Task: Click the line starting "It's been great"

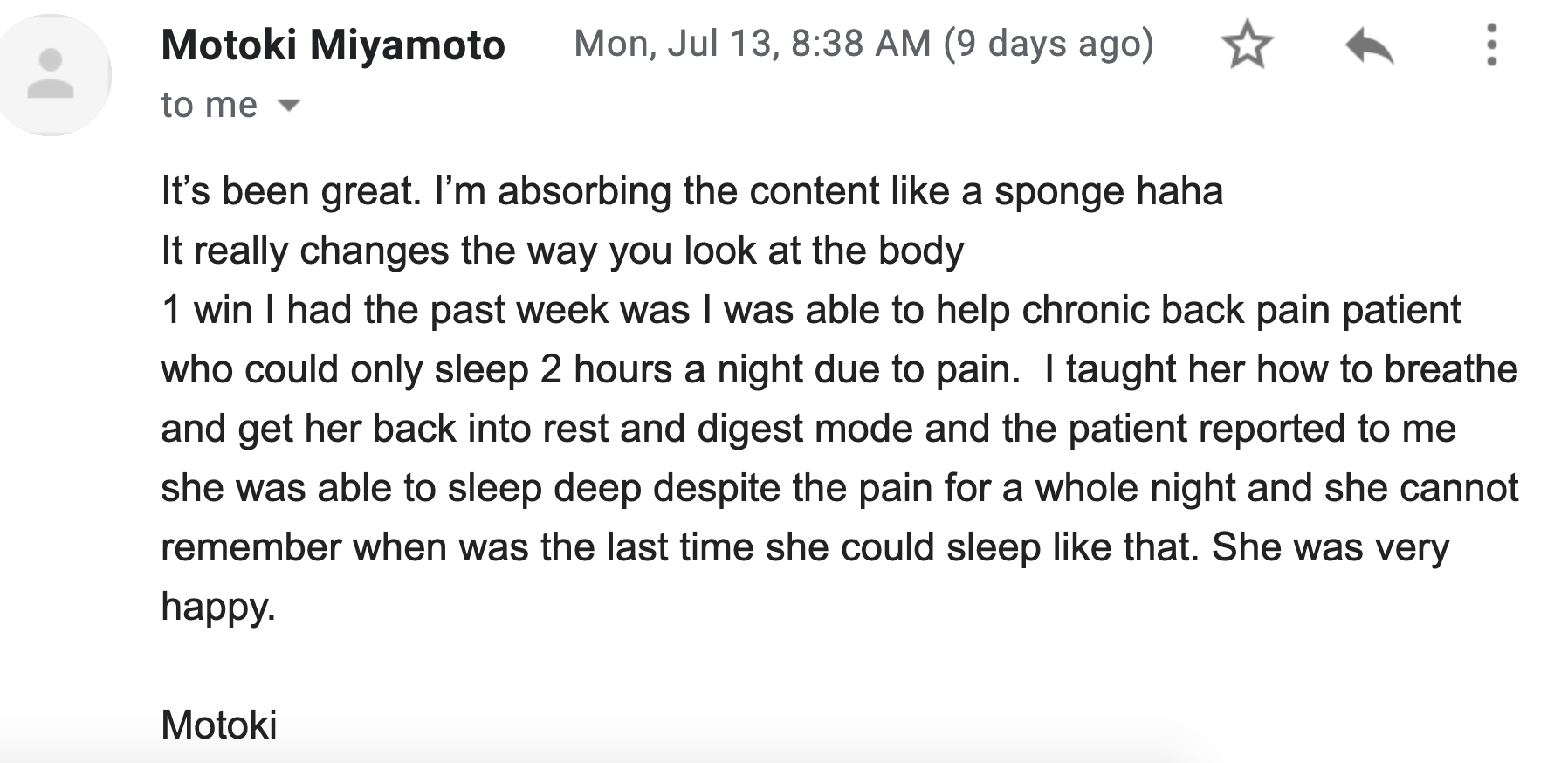Action: point(691,191)
